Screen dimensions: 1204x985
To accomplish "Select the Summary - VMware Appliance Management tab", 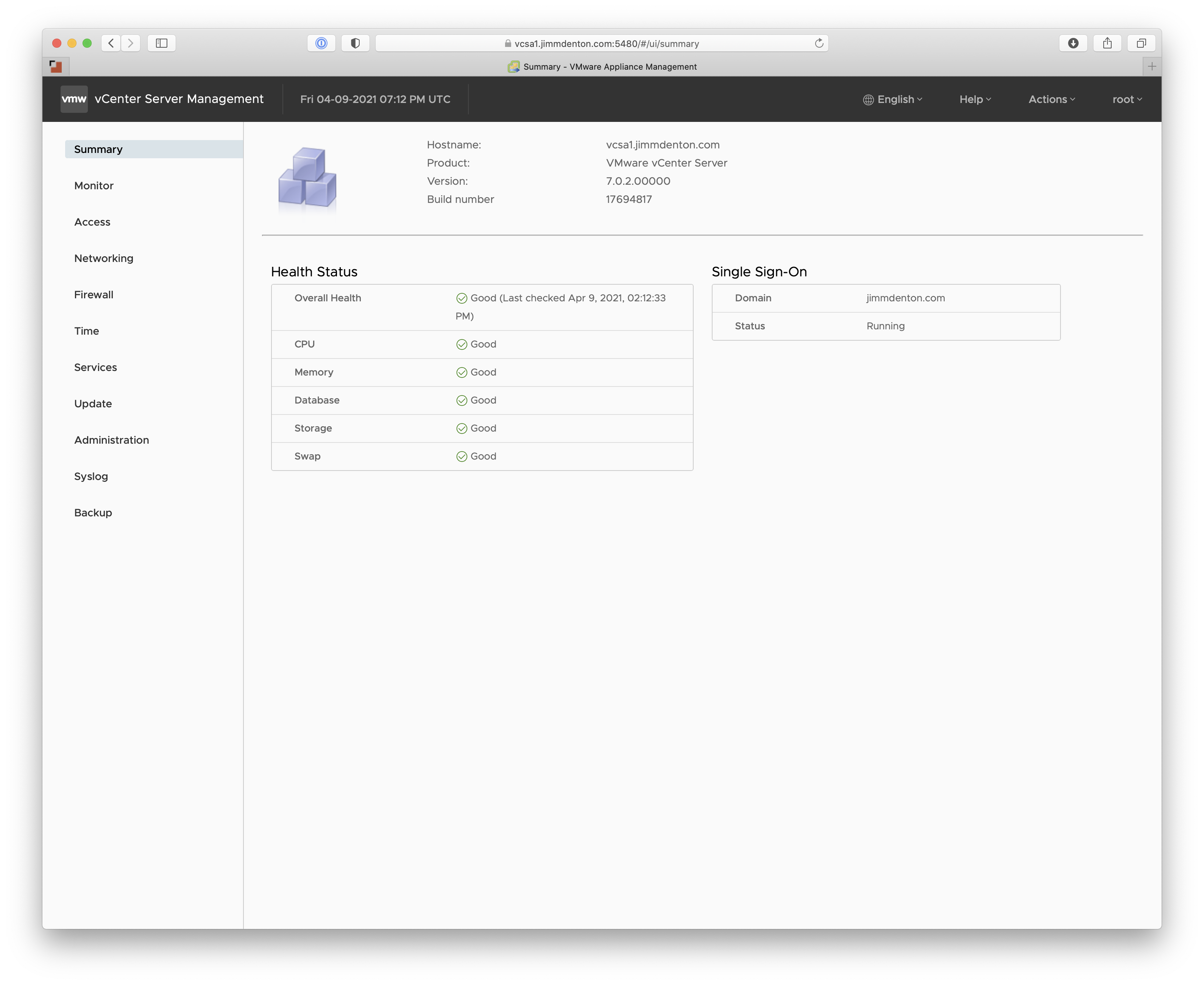I will tap(602, 66).
